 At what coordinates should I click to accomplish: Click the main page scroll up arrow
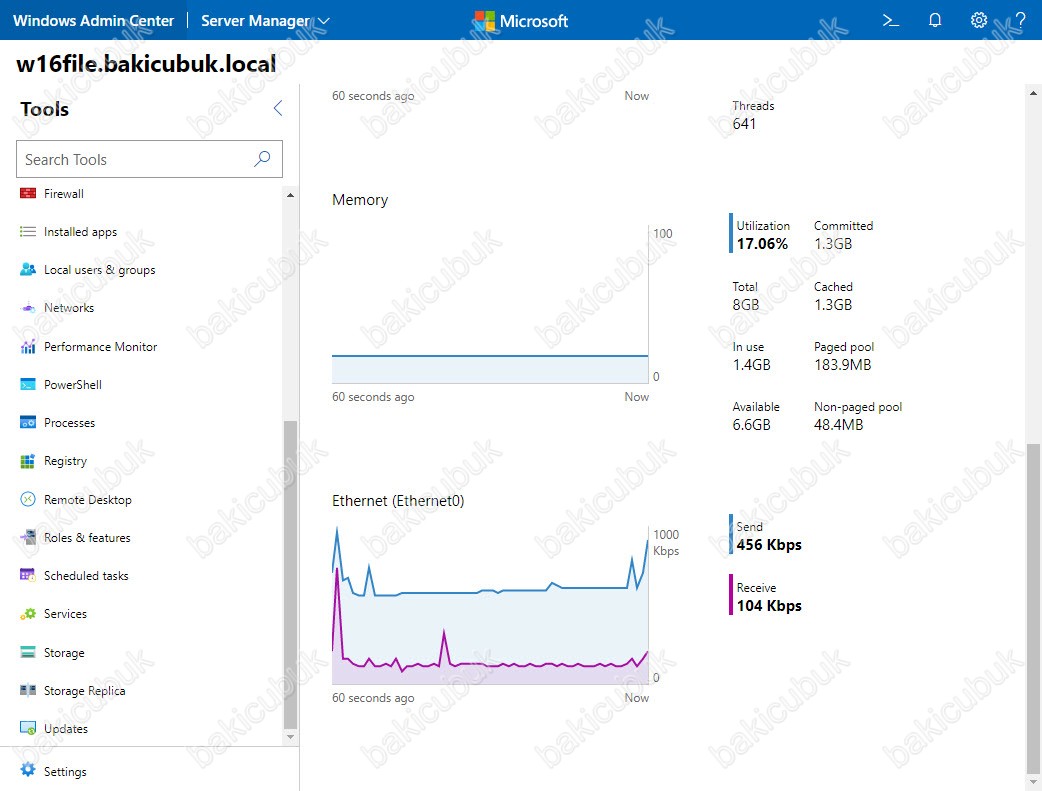[1033, 93]
